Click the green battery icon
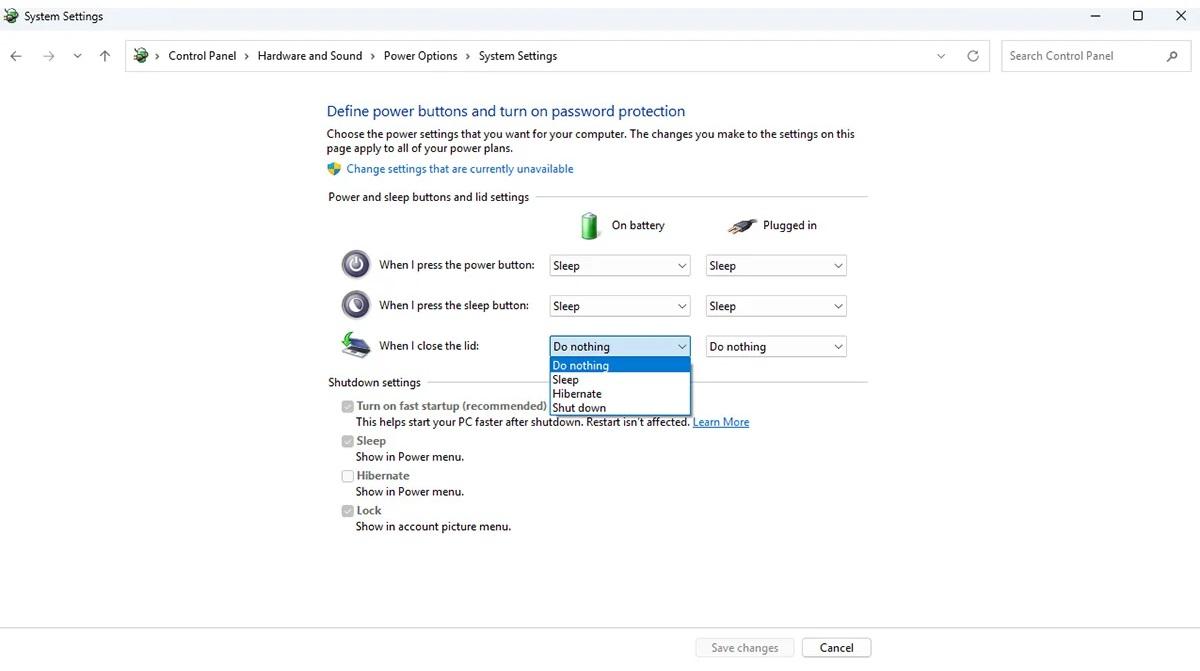Screen dimensions: 1200x671 pyautogui.click(x=590, y=225)
